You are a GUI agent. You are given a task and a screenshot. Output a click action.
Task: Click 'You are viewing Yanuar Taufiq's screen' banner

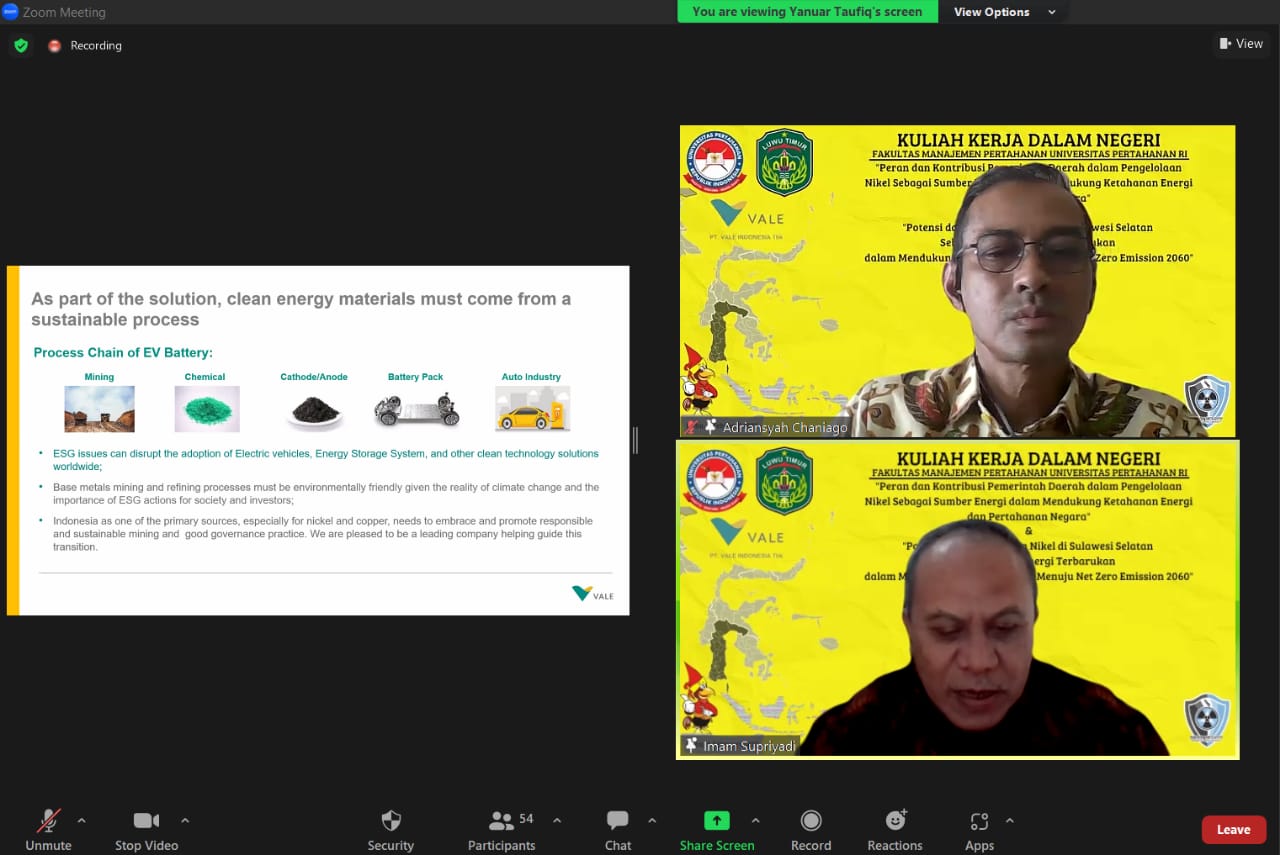coord(807,12)
